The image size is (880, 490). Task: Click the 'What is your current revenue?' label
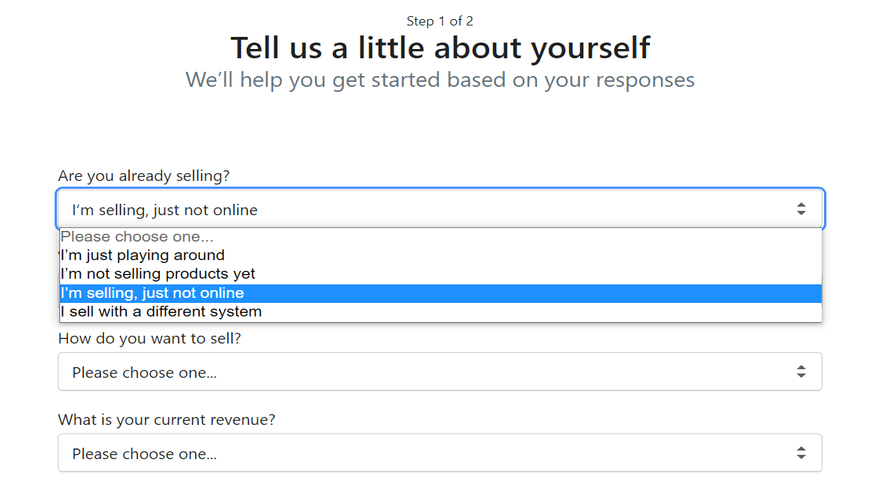pos(166,420)
